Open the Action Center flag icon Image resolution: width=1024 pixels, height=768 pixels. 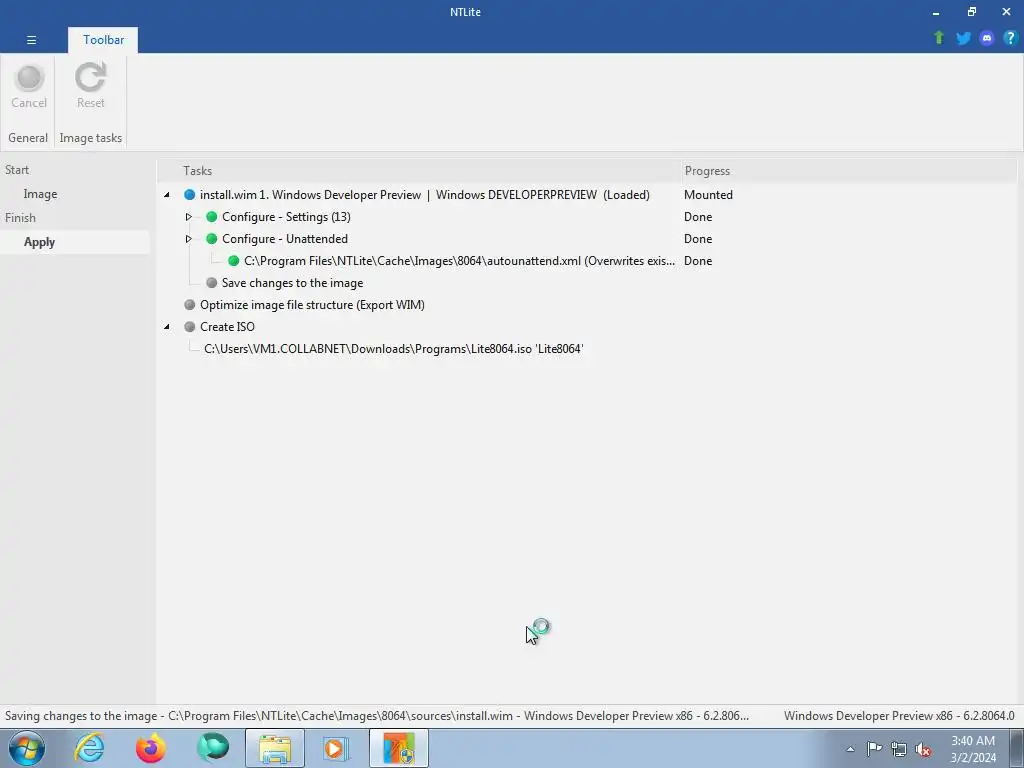(874, 749)
